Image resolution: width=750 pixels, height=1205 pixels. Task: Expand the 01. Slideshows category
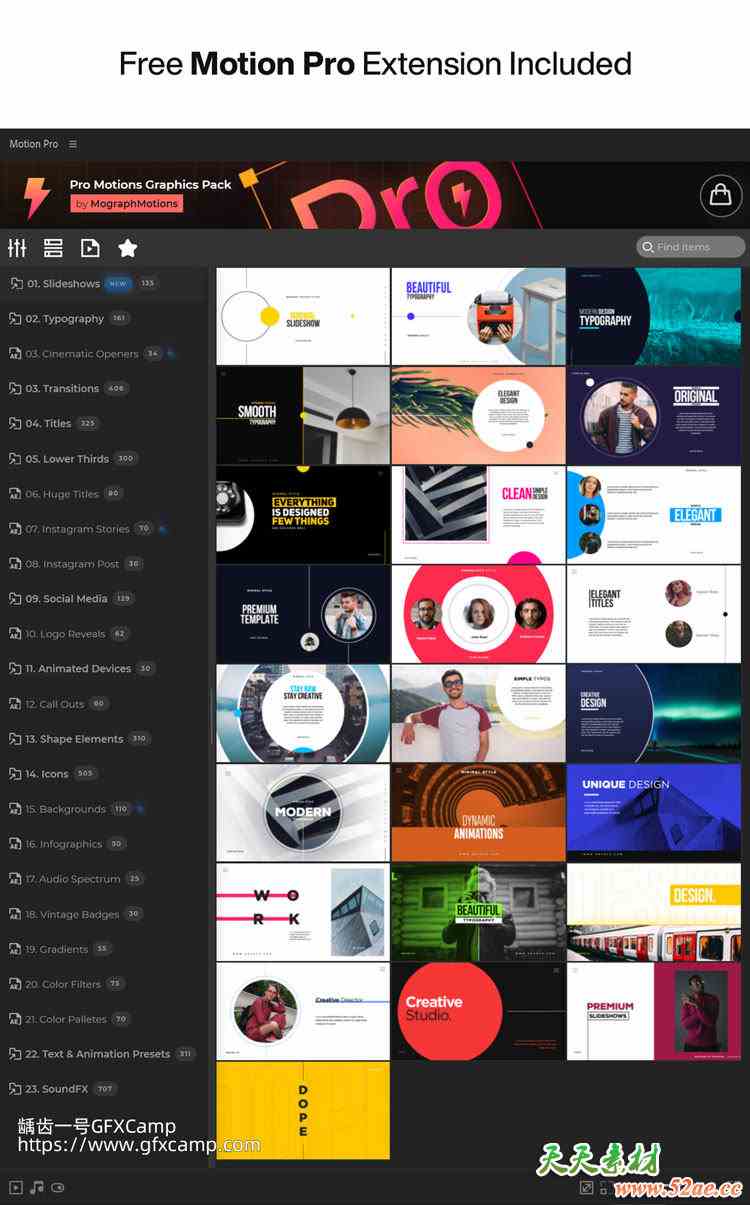tap(82, 284)
